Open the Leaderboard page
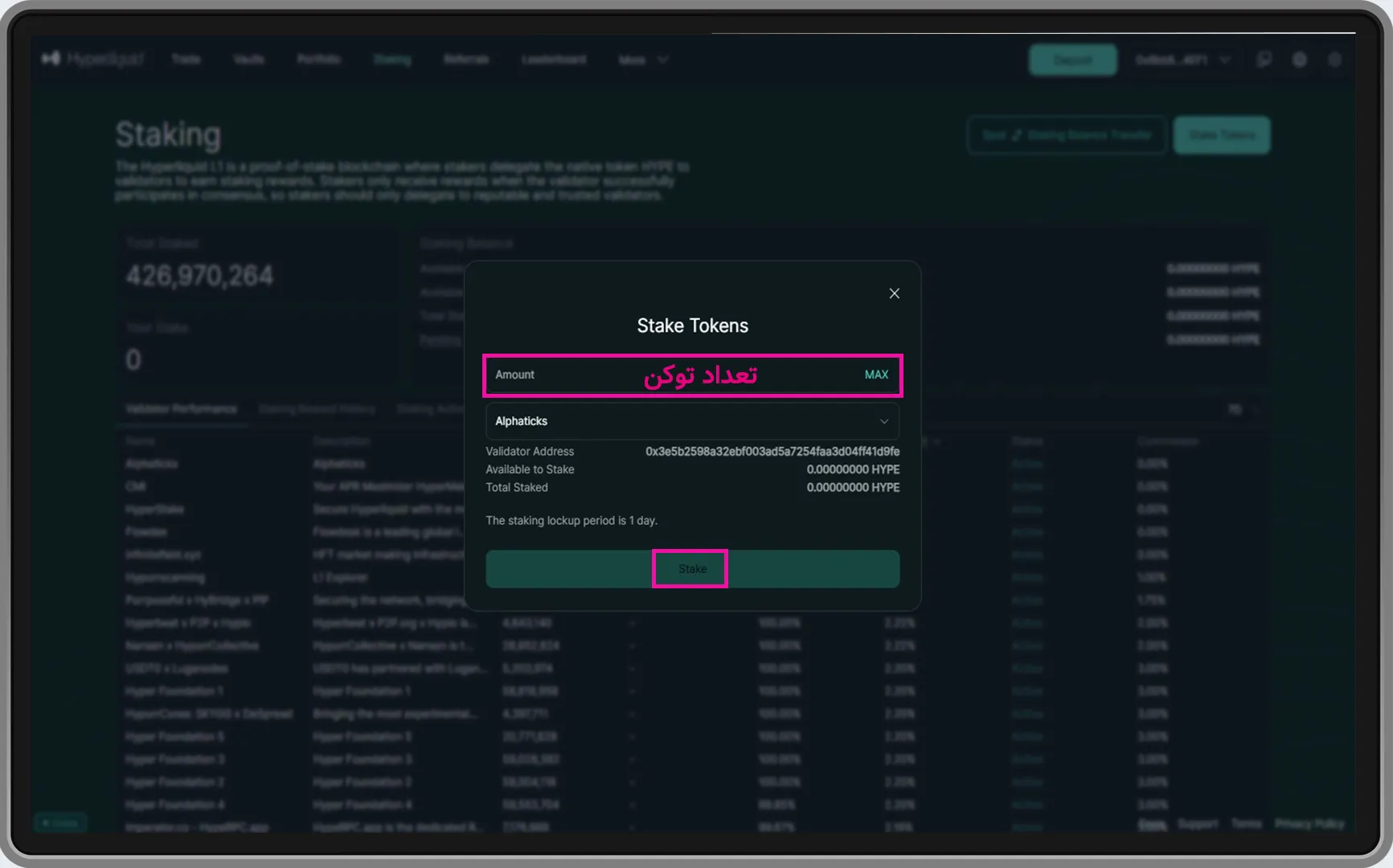The width and height of the screenshot is (1393, 868). click(553, 59)
